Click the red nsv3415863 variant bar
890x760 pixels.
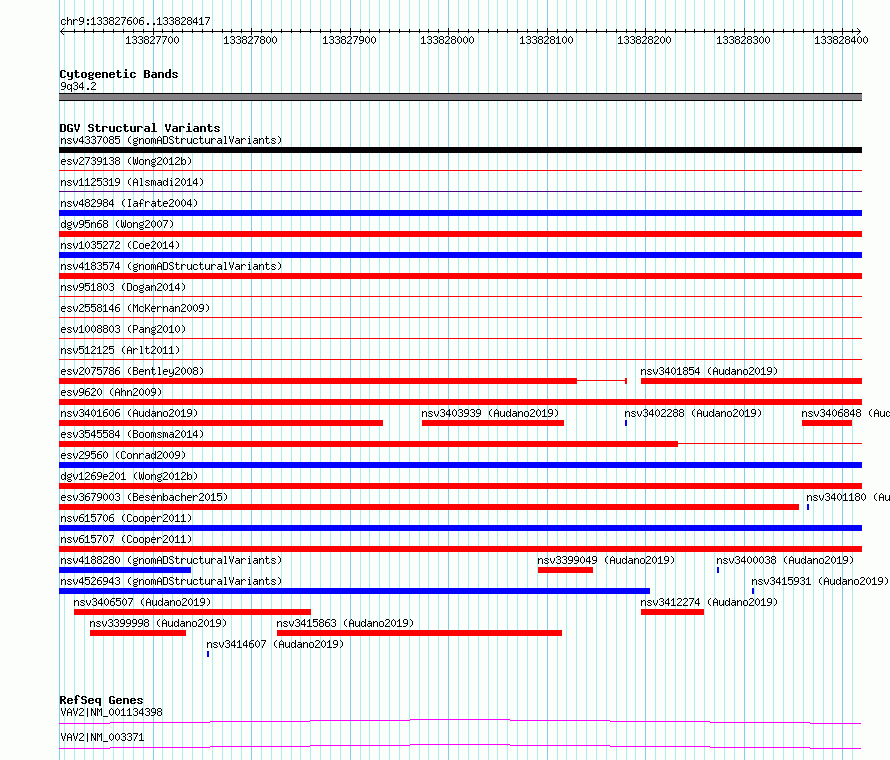click(x=419, y=633)
